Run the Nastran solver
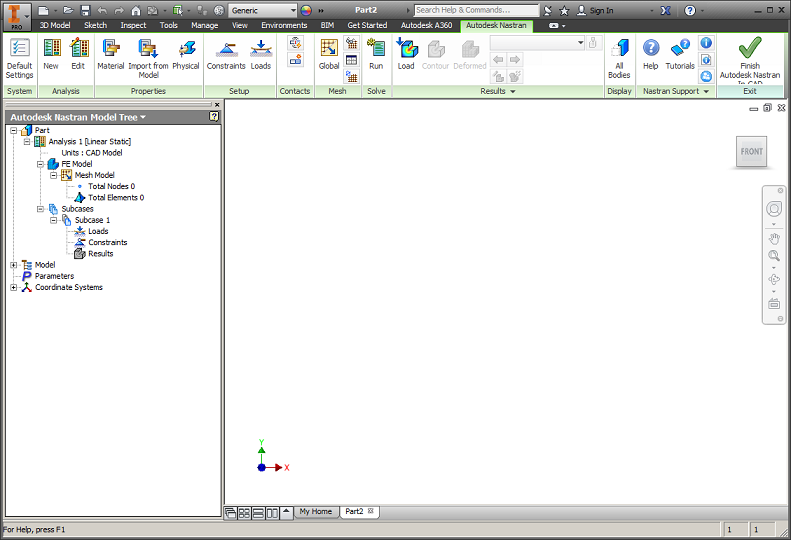 tap(376, 55)
